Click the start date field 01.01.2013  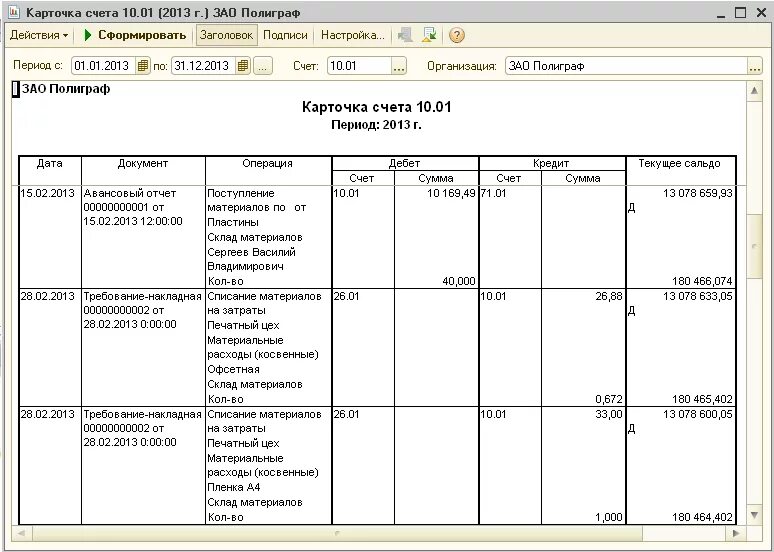(x=104, y=66)
